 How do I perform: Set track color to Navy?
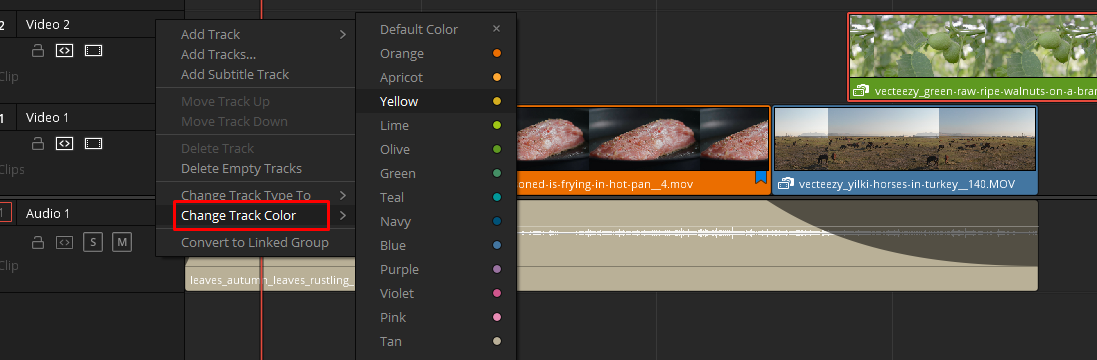437,222
